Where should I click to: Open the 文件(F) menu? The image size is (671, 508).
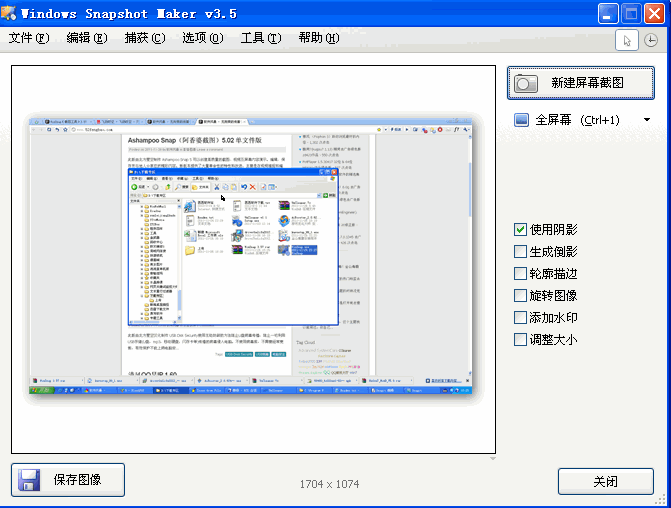point(29,38)
